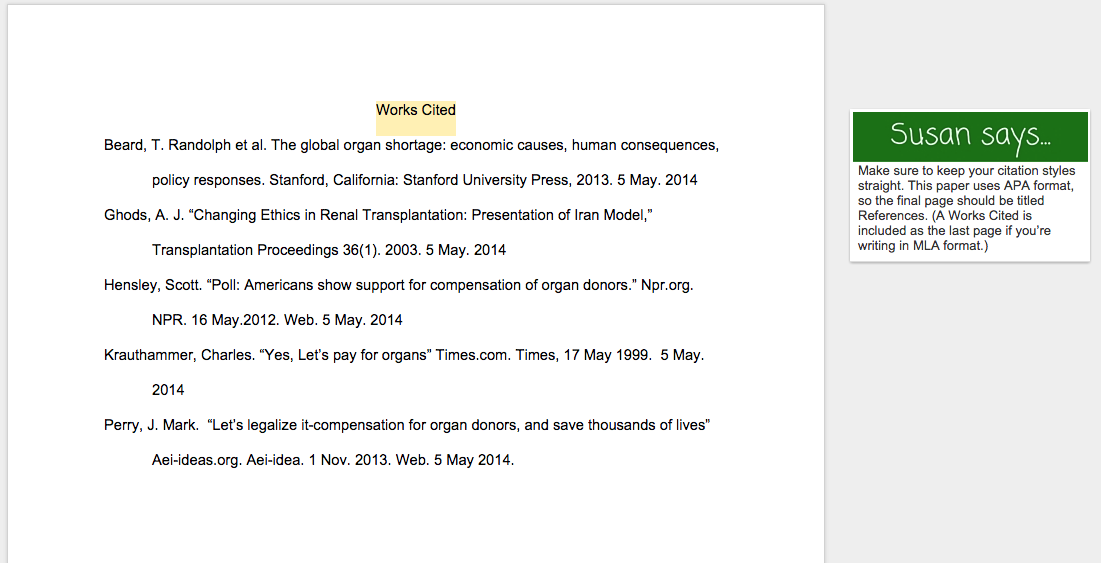Click Perry, J. Mark author name
1101x563 pixels.
coord(151,425)
